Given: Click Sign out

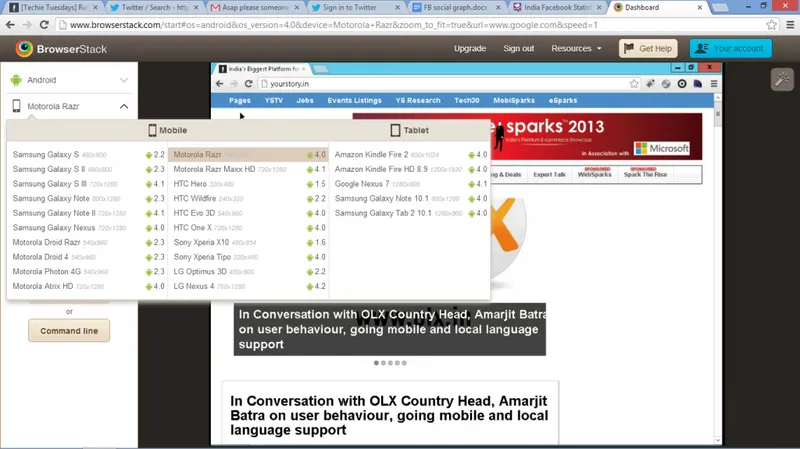Looking at the screenshot, I should (x=518, y=48).
